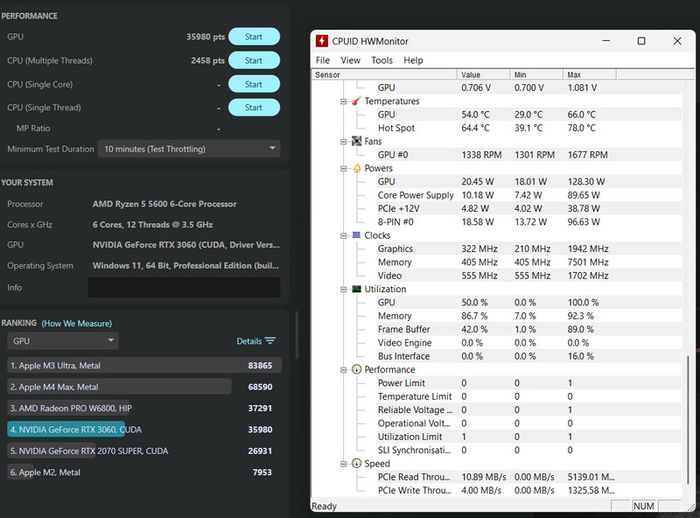The image size is (700, 518).
Task: Click the 35980 pts GPU score
Action: tap(205, 37)
